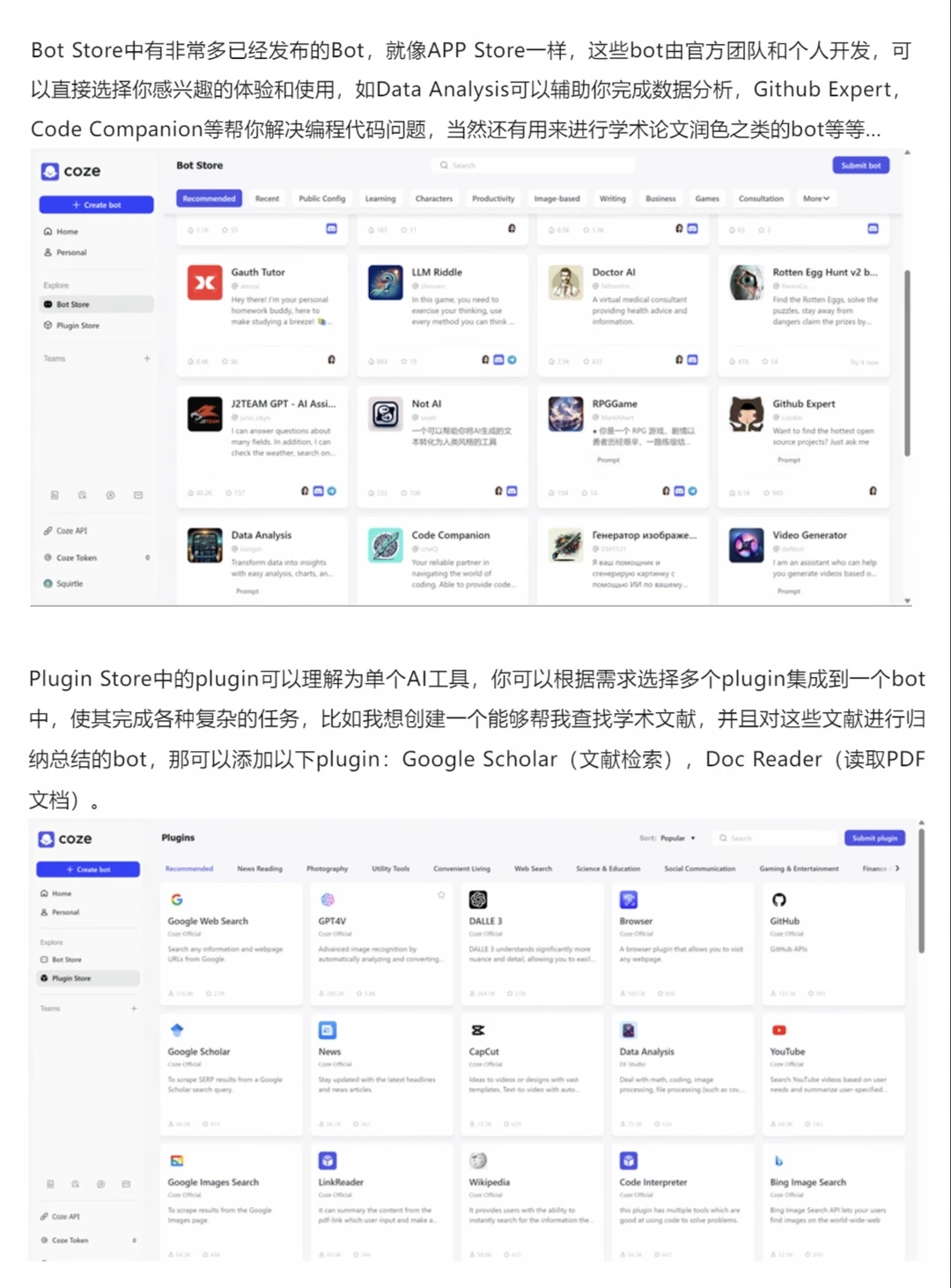Select the Code Interpreter plugin icon
Screen dimensions: 951x1288
point(629,1160)
